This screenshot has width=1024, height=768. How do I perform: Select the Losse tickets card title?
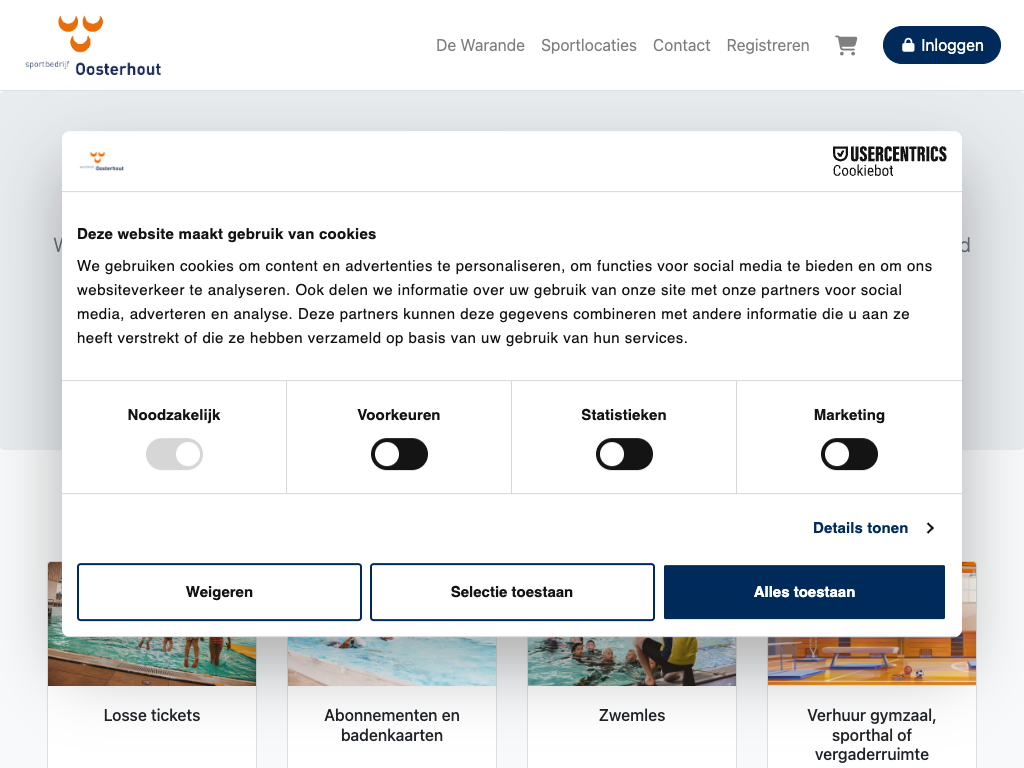(x=152, y=715)
